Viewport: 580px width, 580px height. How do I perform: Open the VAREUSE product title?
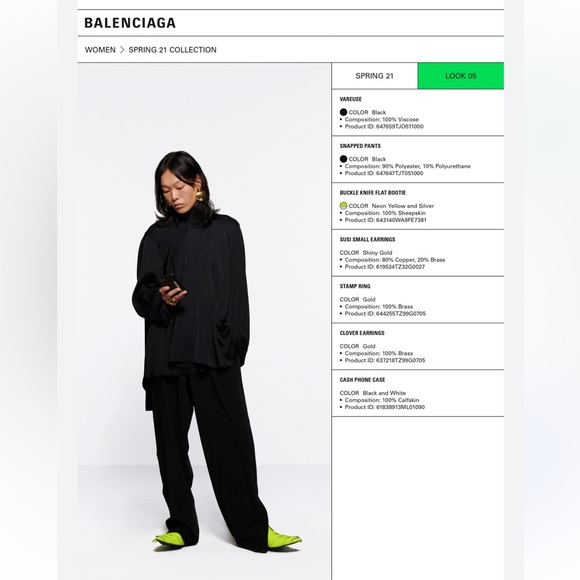coord(351,99)
